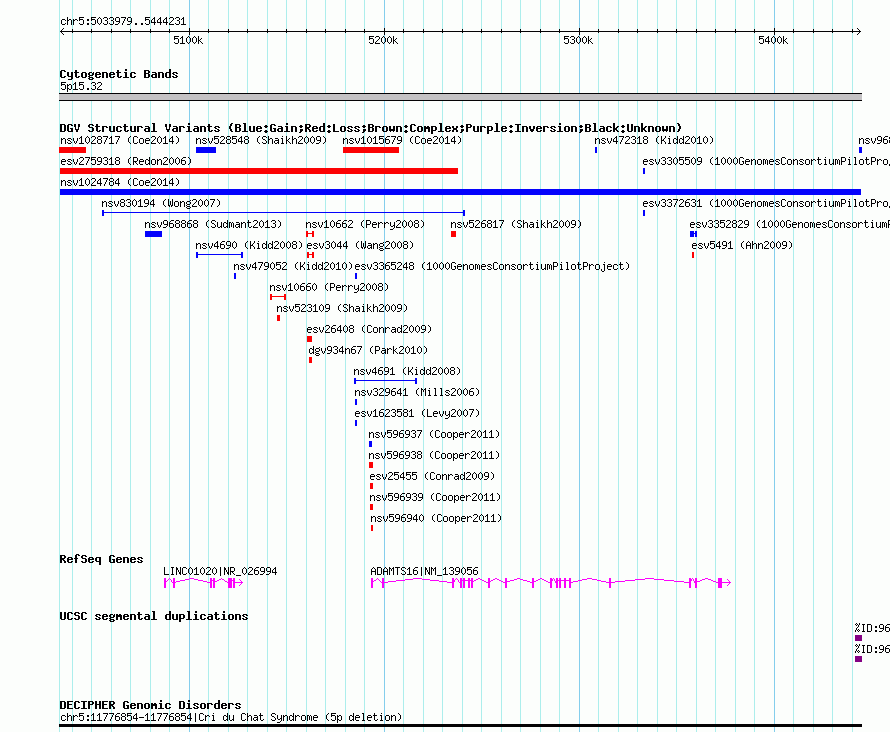Screen dimensions: 890x732
Task: Click the DGV Structural Variants track title
Action: [370, 128]
